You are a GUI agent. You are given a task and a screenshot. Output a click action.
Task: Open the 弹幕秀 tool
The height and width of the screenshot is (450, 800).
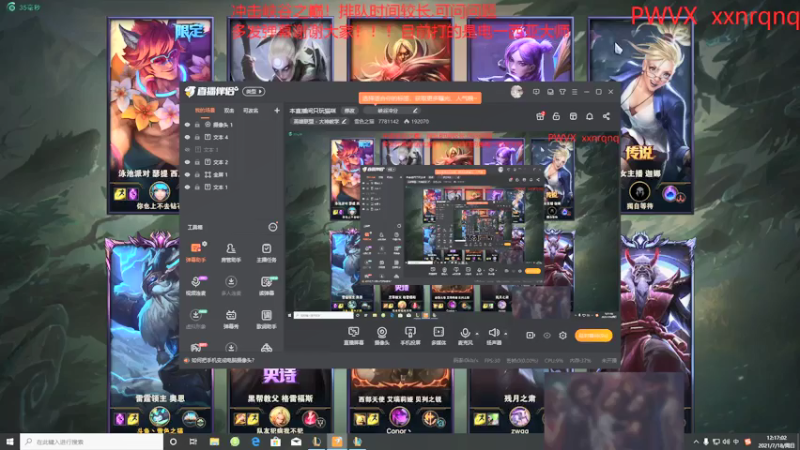pos(231,319)
